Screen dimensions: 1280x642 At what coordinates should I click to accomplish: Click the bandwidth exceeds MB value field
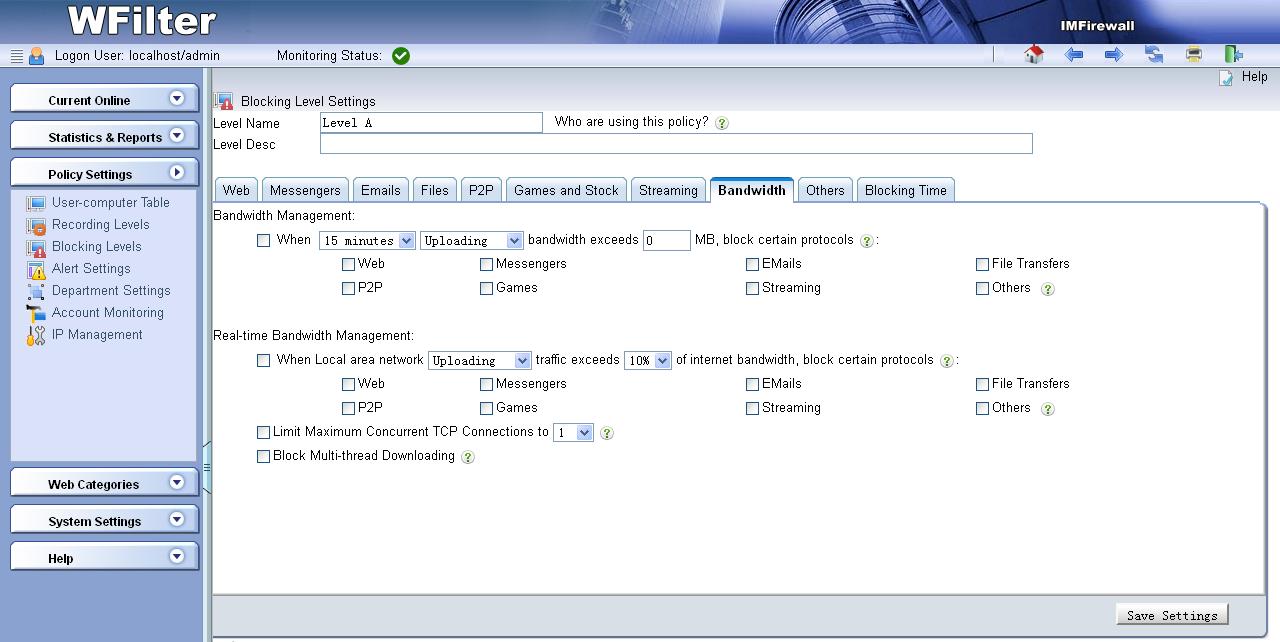point(666,240)
